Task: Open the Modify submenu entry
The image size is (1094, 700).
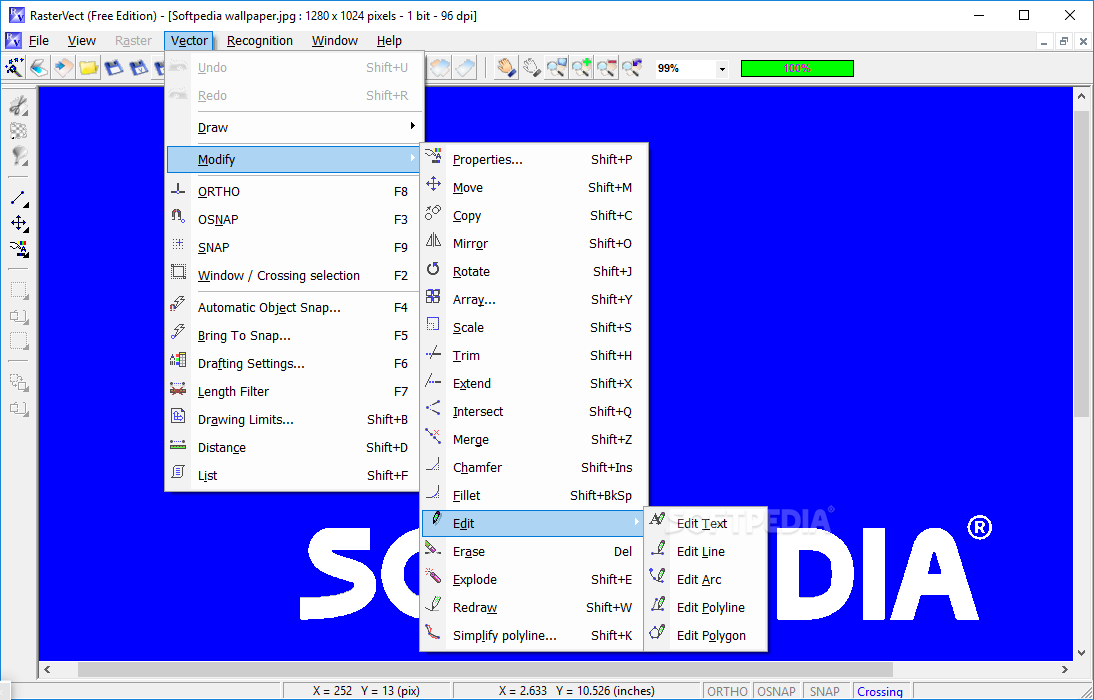Action: pyautogui.click(x=294, y=160)
